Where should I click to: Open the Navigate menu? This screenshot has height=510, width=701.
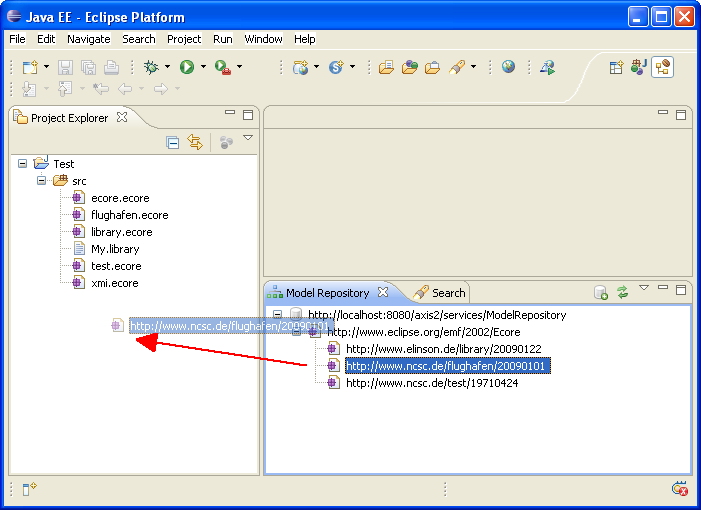click(x=89, y=39)
